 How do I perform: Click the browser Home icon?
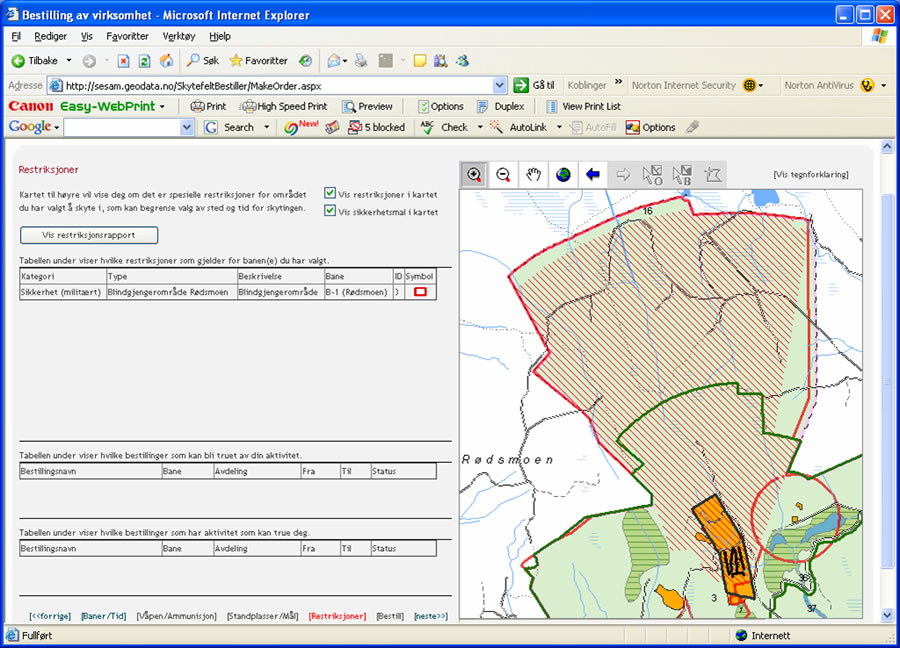click(166, 61)
